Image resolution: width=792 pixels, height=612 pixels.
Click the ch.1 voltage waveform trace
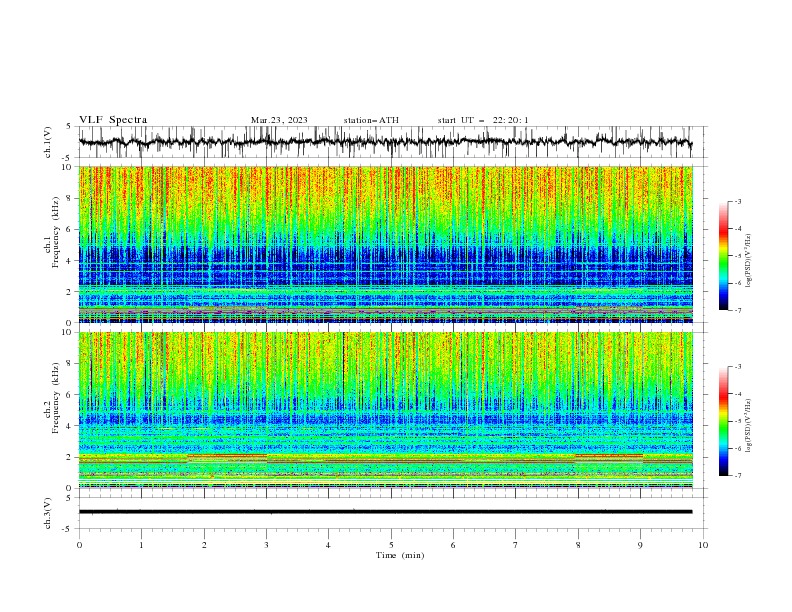385,142
